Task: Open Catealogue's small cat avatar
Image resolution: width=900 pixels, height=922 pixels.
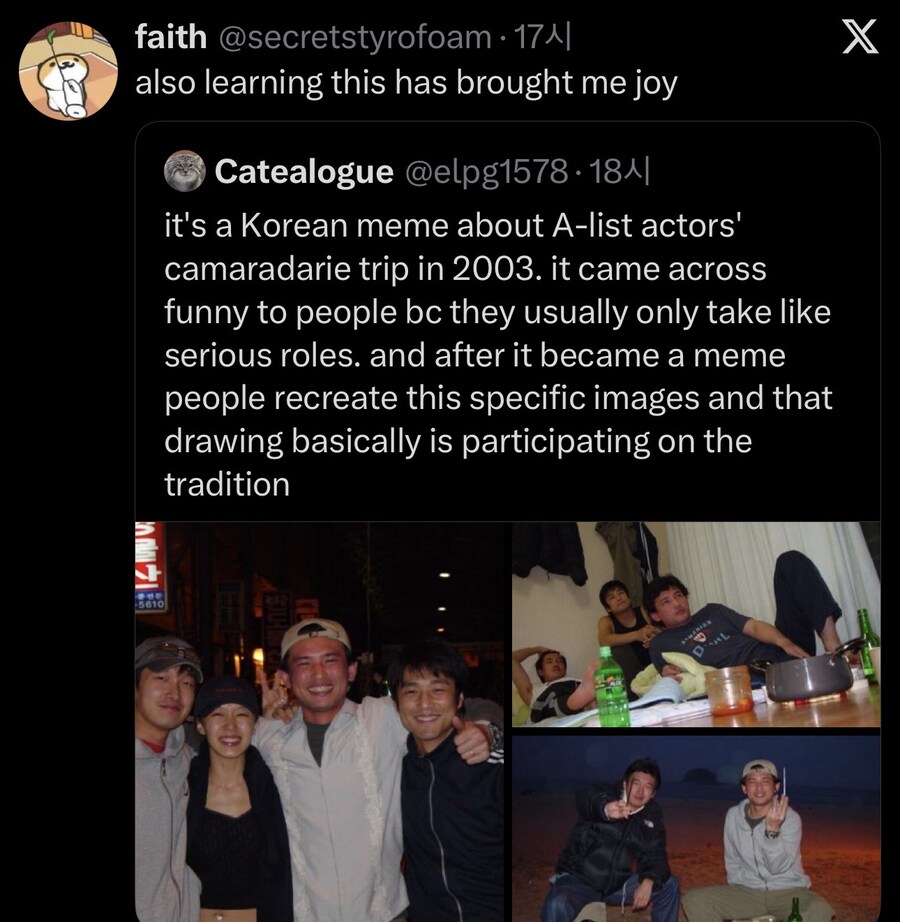Action: point(186,172)
